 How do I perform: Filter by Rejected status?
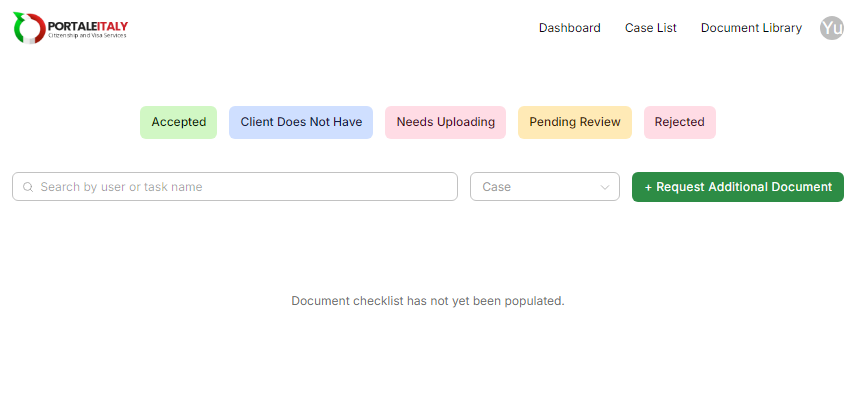pyautogui.click(x=680, y=122)
